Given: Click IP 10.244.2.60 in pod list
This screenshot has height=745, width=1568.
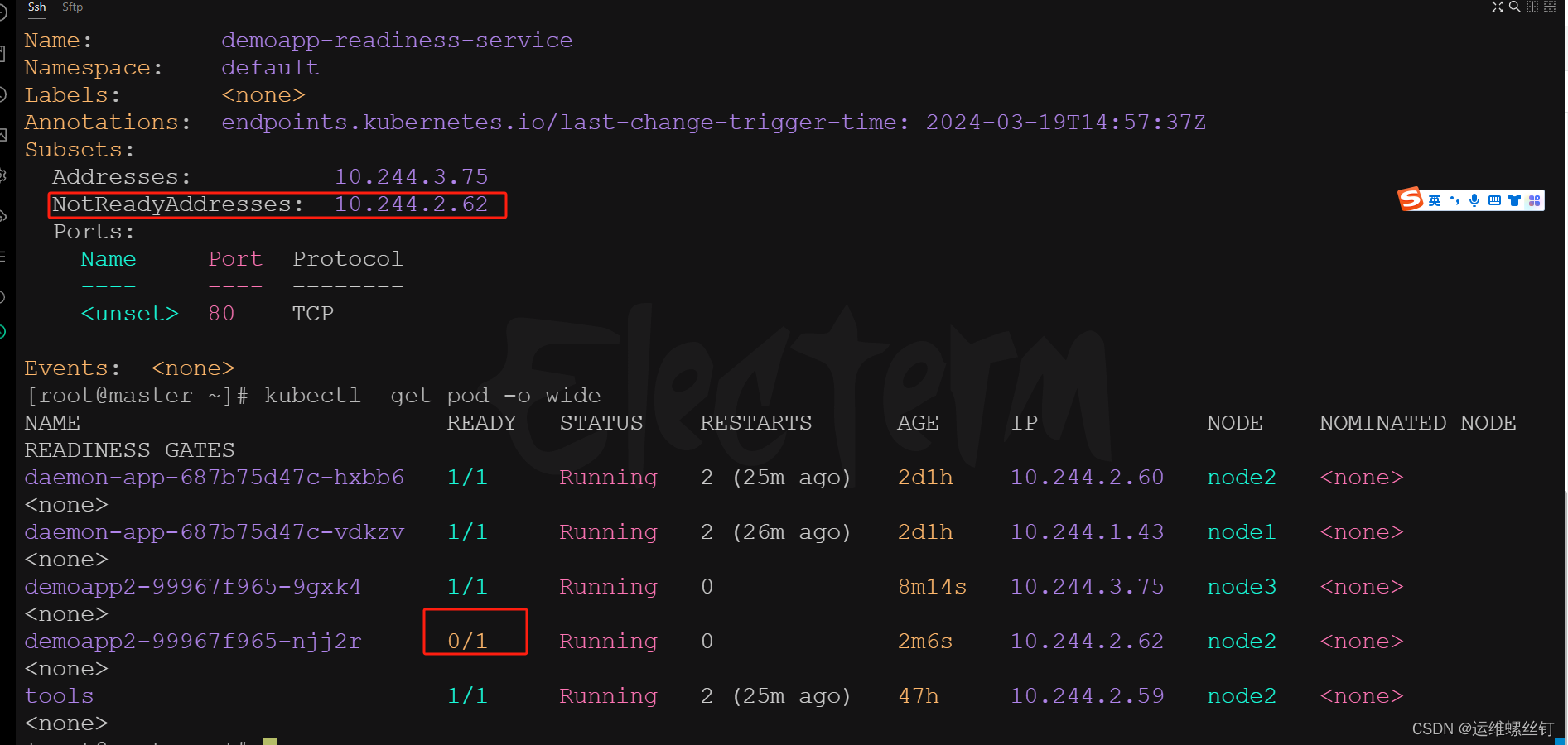Looking at the screenshot, I should click(x=1087, y=478).
